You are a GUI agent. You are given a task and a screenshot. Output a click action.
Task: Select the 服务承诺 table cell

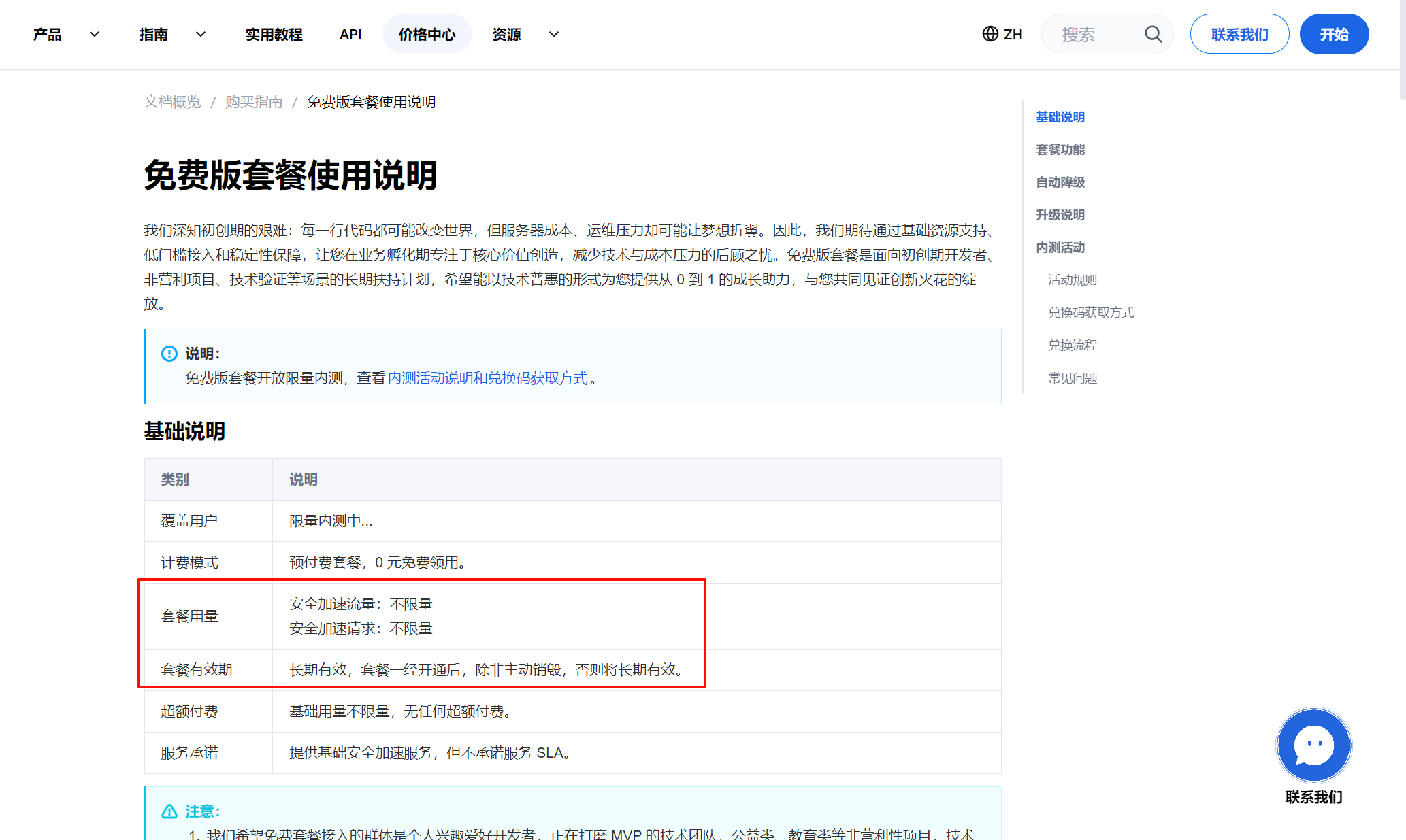(x=208, y=753)
